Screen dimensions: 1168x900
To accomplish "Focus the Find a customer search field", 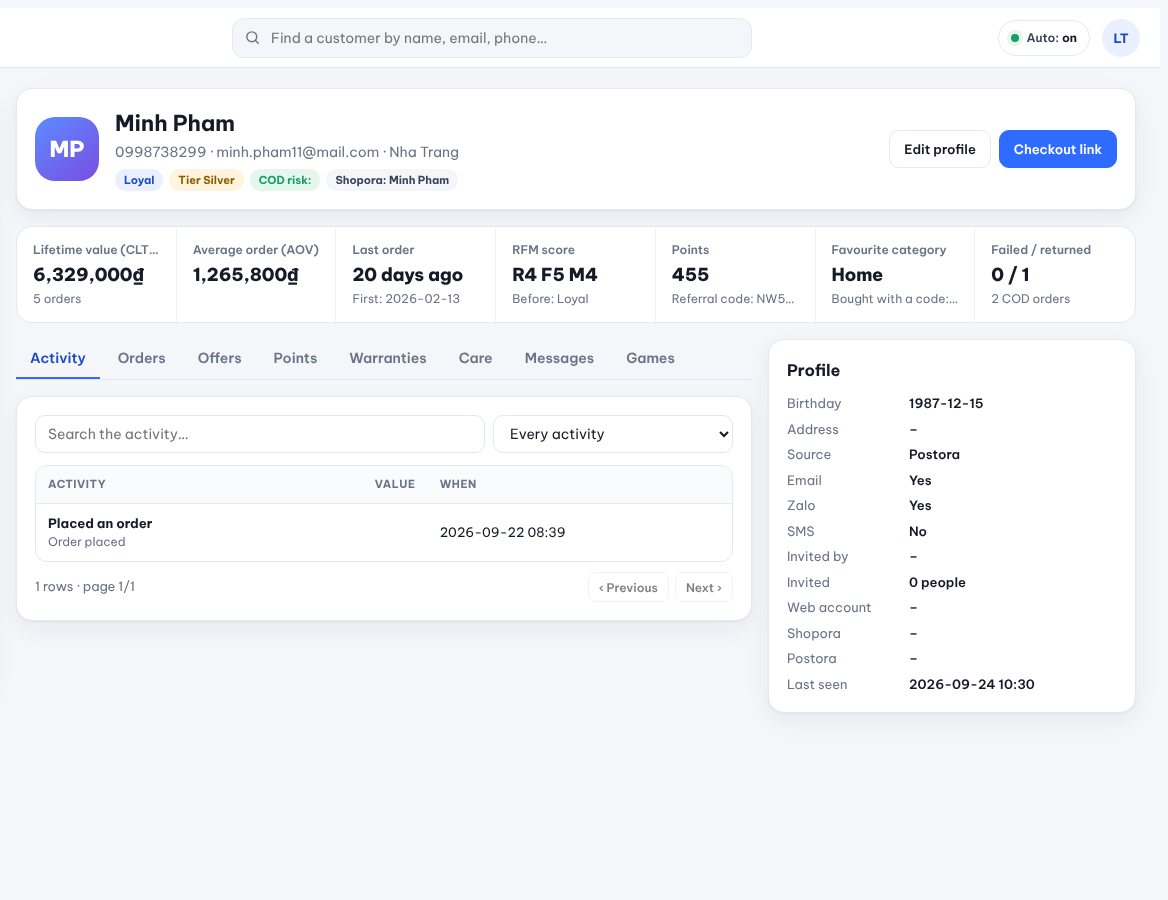I will (492, 38).
